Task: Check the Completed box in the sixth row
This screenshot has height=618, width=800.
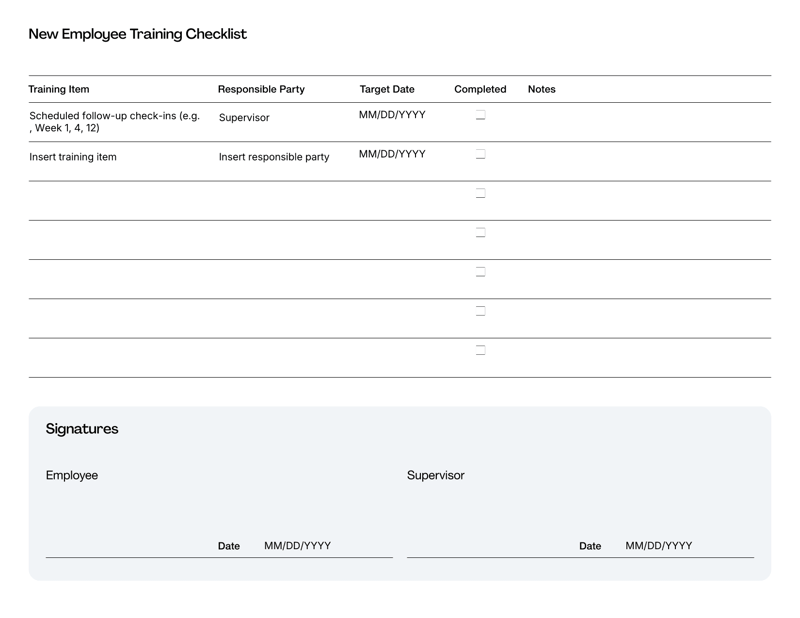Action: click(481, 309)
